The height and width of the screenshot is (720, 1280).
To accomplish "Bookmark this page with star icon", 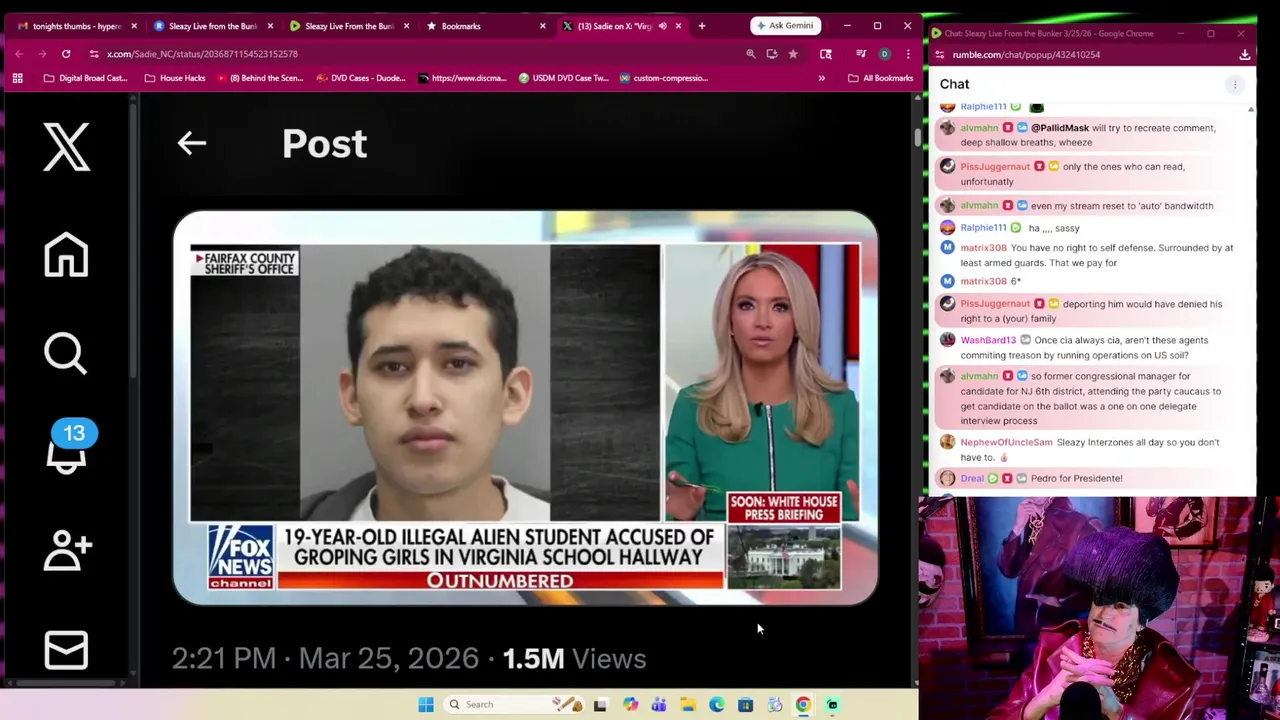I will click(x=793, y=54).
